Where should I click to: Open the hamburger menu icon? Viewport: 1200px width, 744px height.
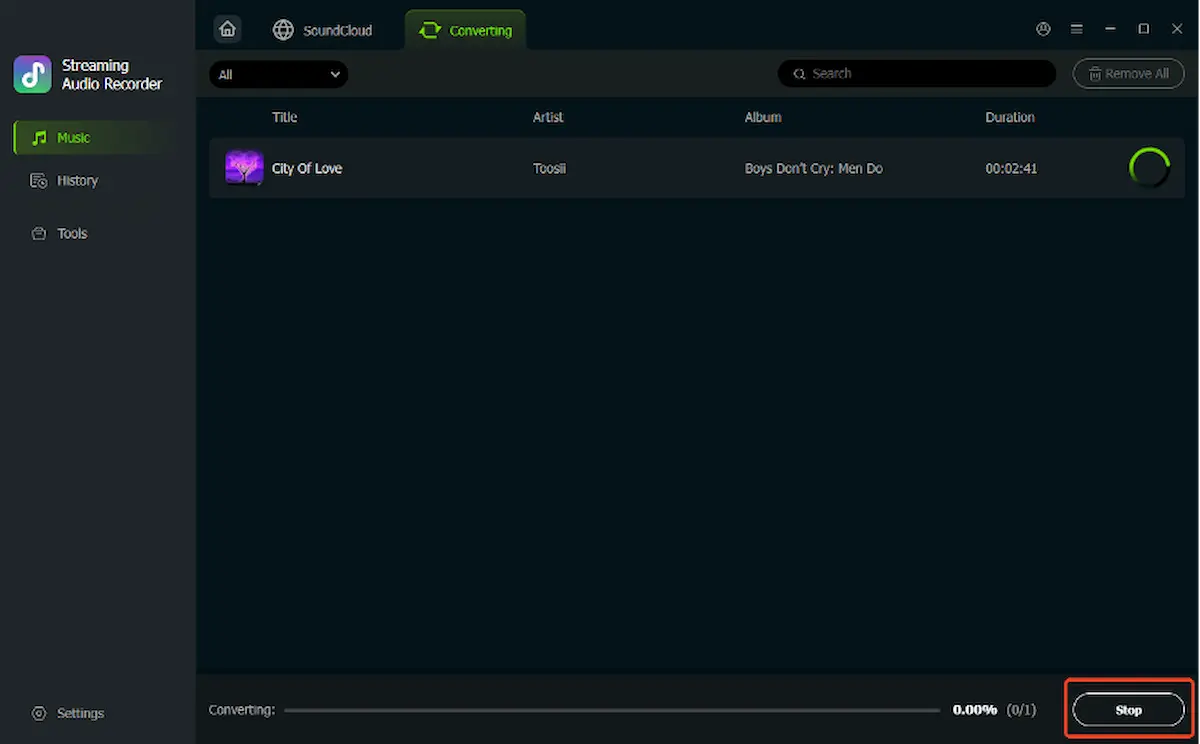pos(1077,29)
